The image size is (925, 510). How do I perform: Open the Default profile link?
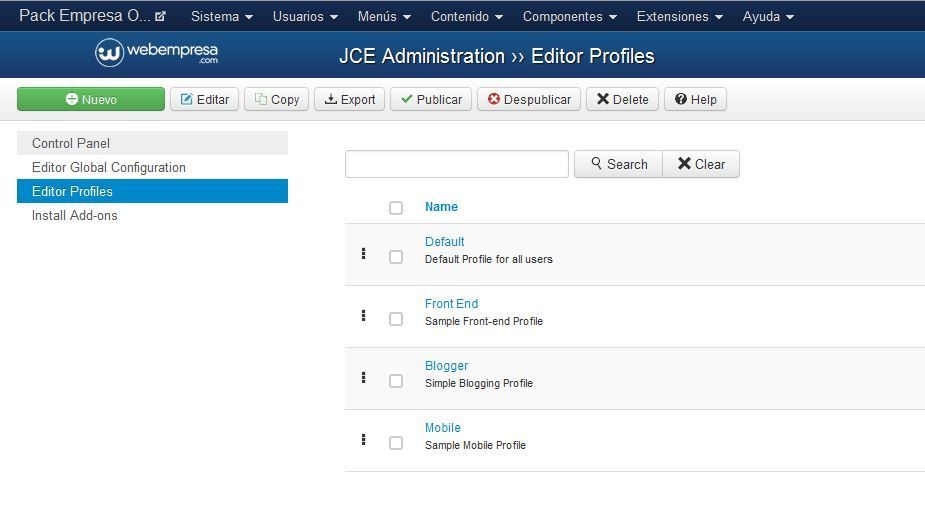pyautogui.click(x=444, y=242)
